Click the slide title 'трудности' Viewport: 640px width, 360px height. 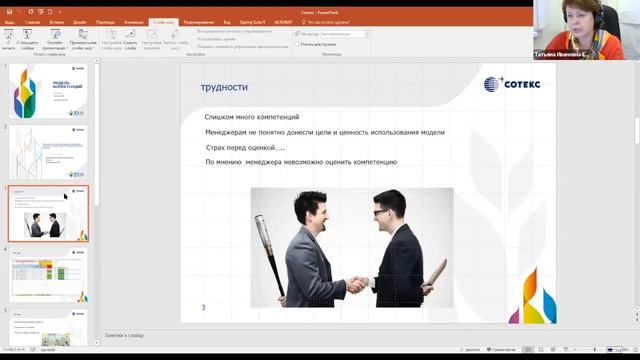coord(224,87)
